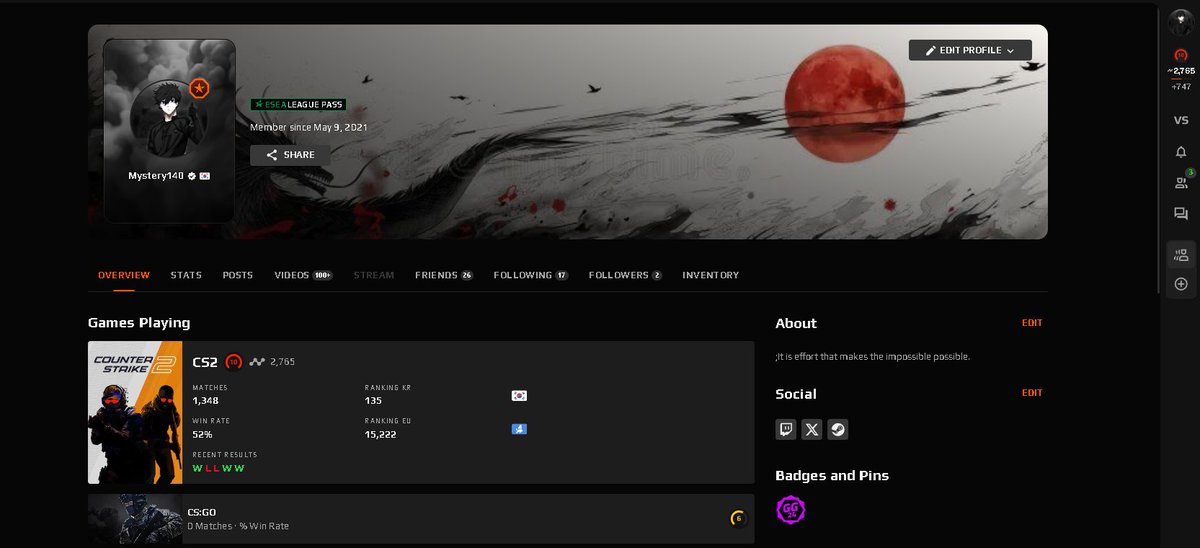Click the ESEA League Pass badge
This screenshot has height=548, width=1200.
point(298,104)
